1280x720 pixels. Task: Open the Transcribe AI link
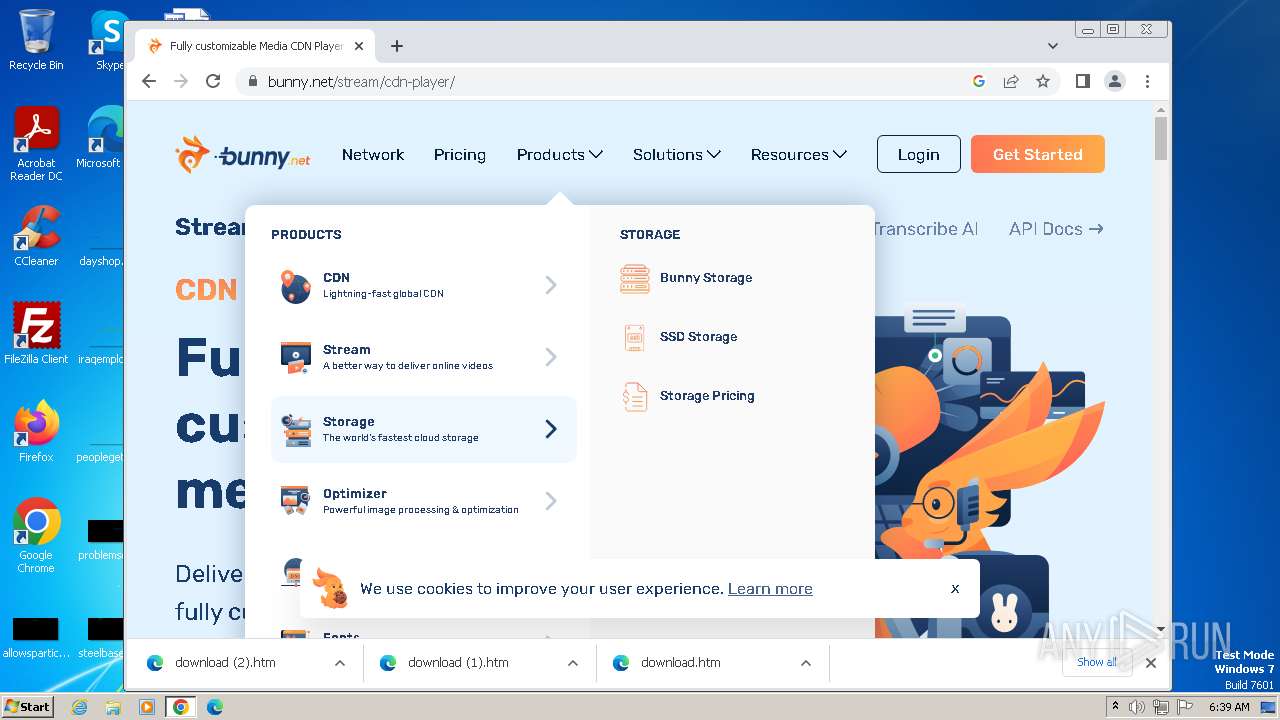924,229
